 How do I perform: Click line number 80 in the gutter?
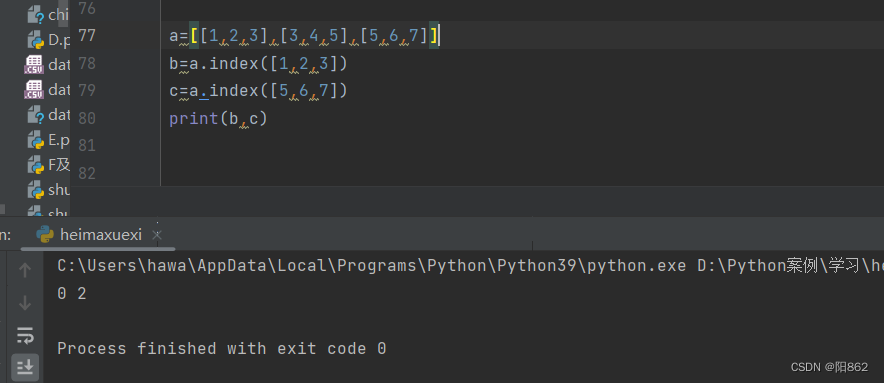(86, 118)
